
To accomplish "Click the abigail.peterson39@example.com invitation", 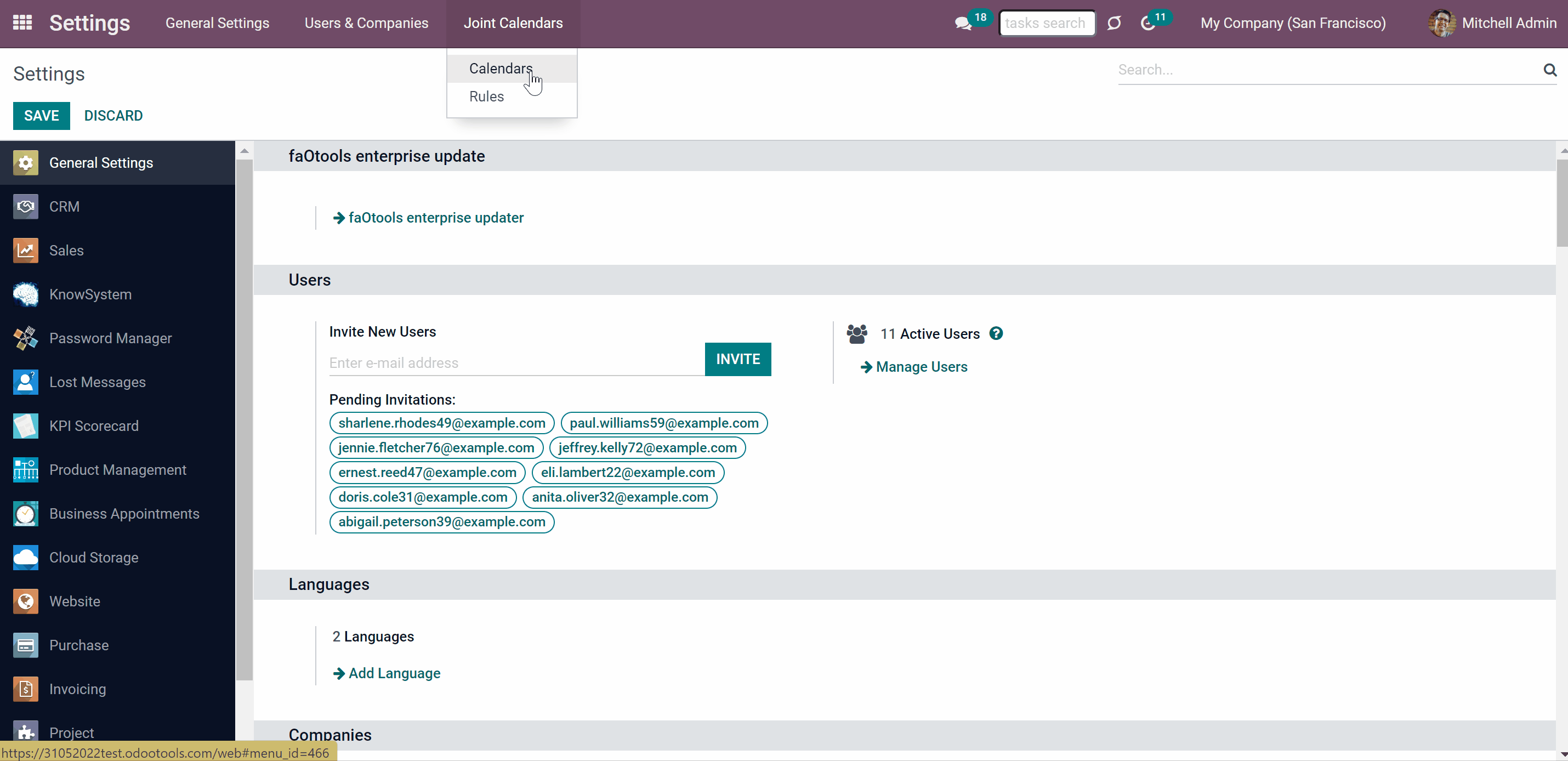I will [442, 523].
